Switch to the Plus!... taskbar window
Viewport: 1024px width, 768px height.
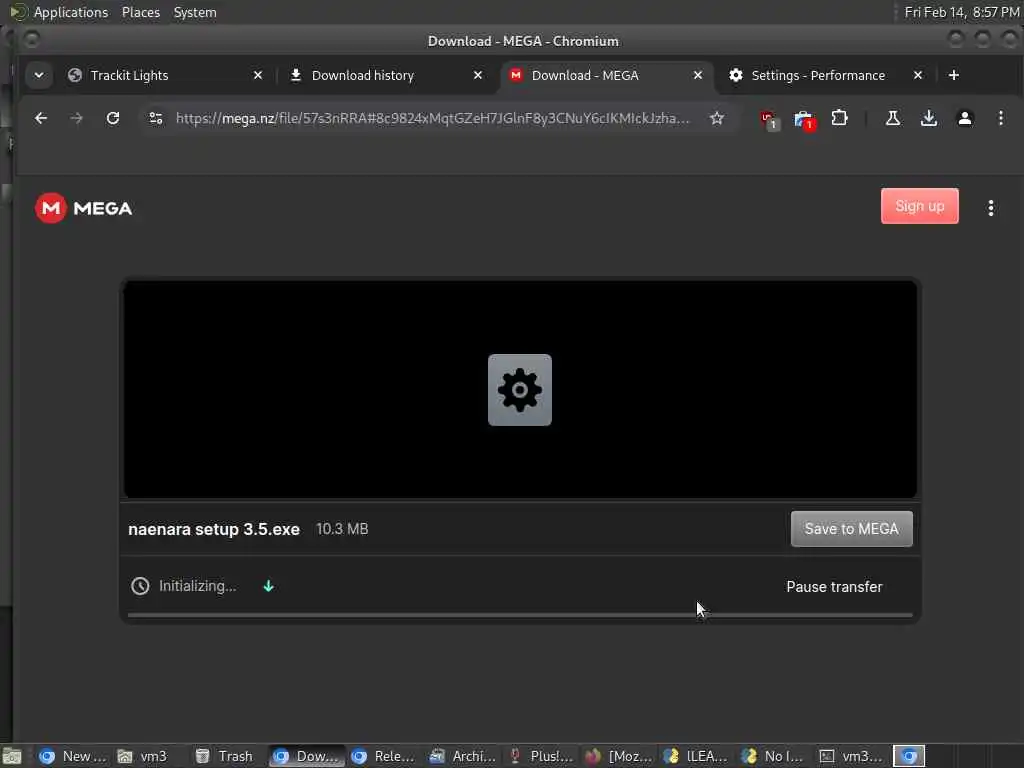540,756
